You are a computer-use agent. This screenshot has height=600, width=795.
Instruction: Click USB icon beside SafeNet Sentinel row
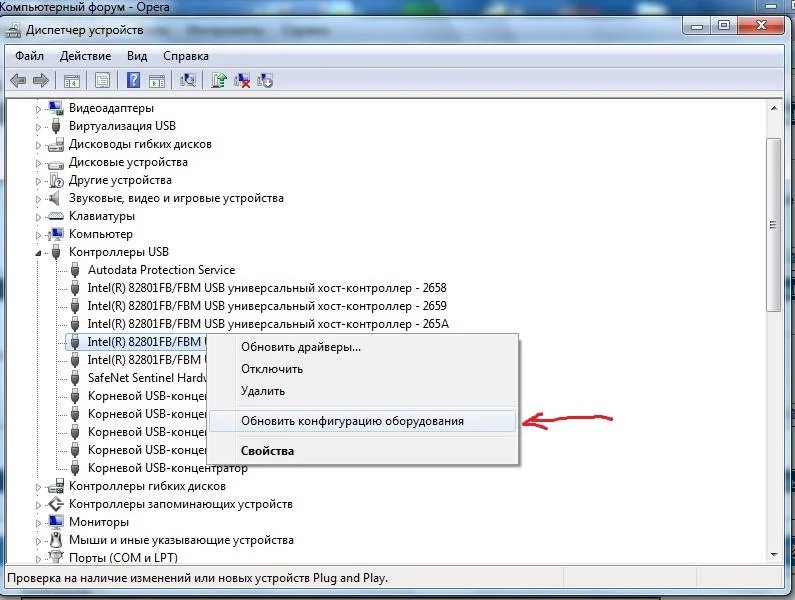75,378
